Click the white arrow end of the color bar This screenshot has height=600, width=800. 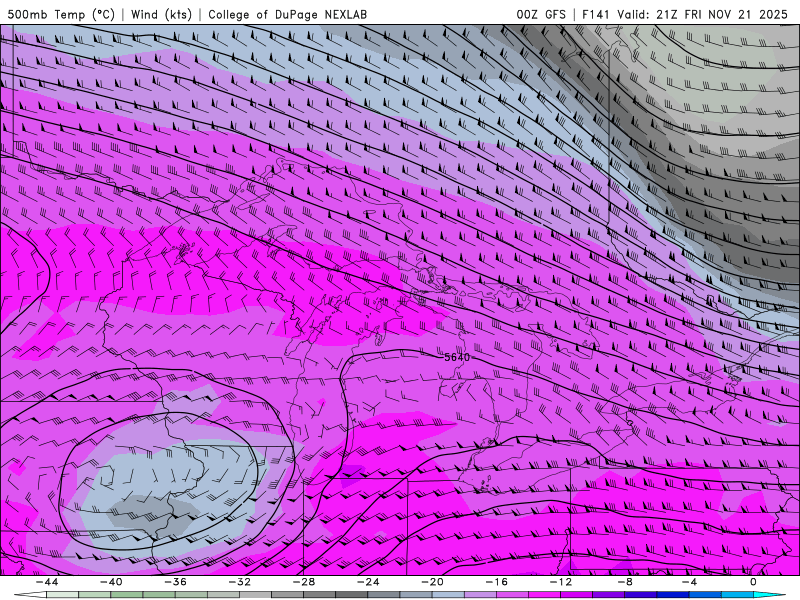coord(30,595)
